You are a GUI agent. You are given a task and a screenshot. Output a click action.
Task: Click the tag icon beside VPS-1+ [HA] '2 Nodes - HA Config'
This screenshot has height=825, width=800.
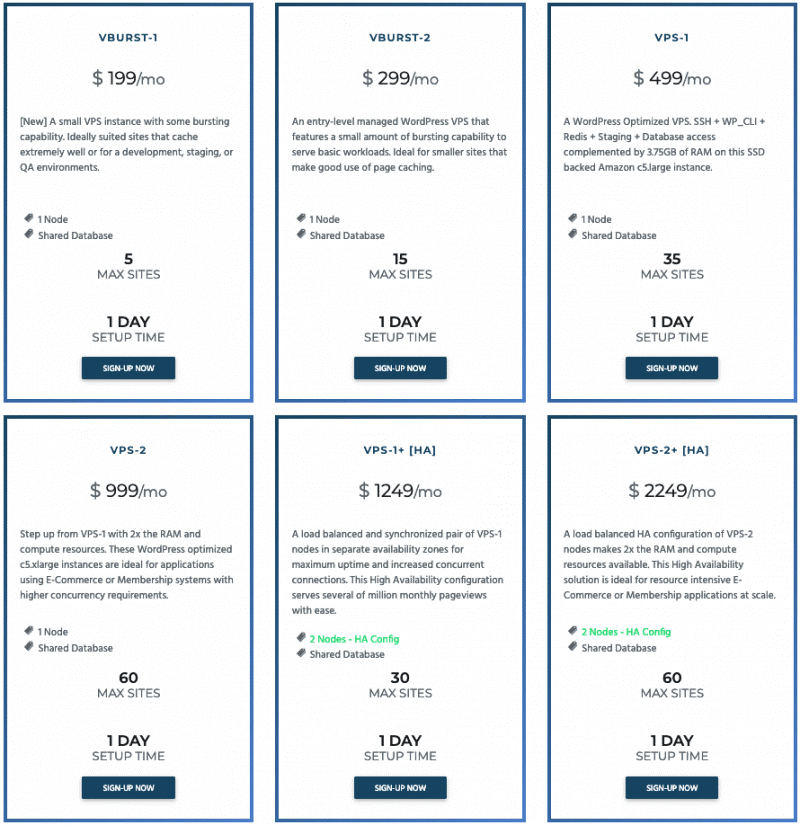(301, 637)
